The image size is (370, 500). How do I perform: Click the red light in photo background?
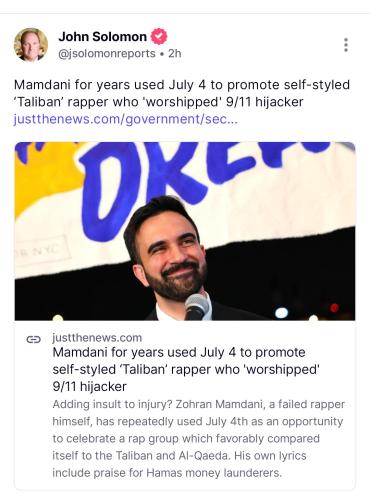click(334, 307)
